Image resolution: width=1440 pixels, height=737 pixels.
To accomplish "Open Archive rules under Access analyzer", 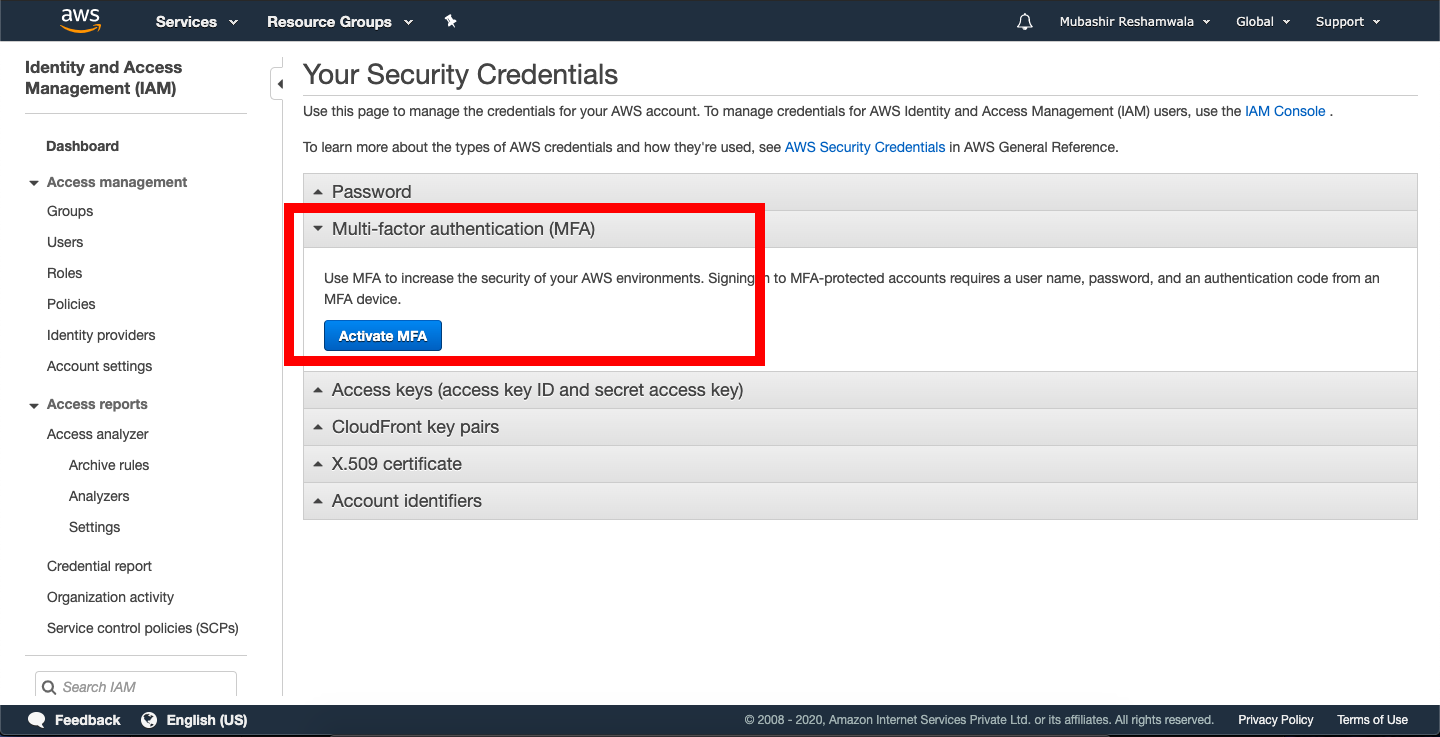I will point(109,465).
